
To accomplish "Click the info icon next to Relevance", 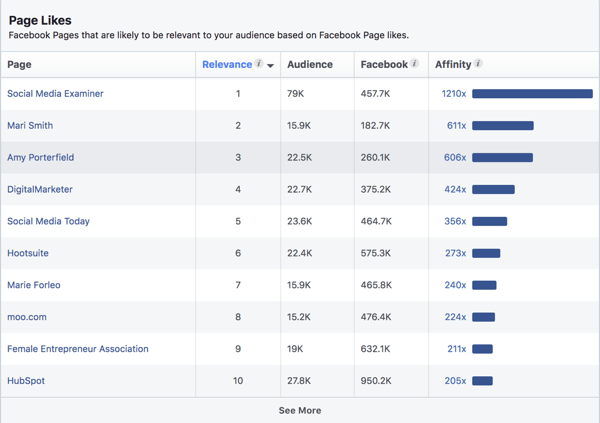I will click(x=259, y=63).
